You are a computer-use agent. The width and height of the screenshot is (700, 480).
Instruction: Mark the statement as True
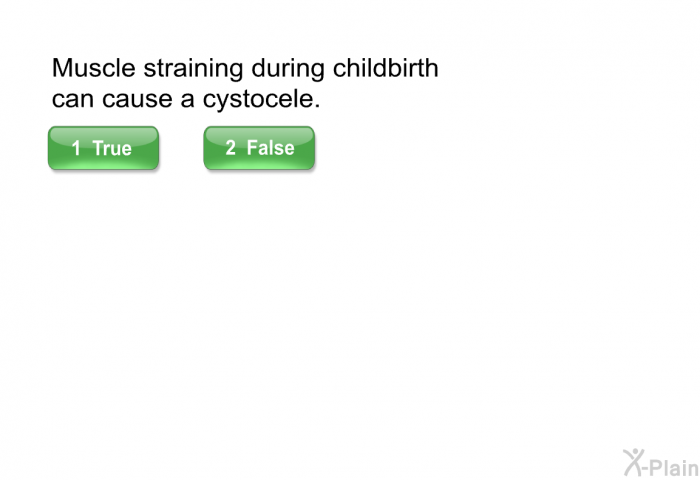pos(103,148)
